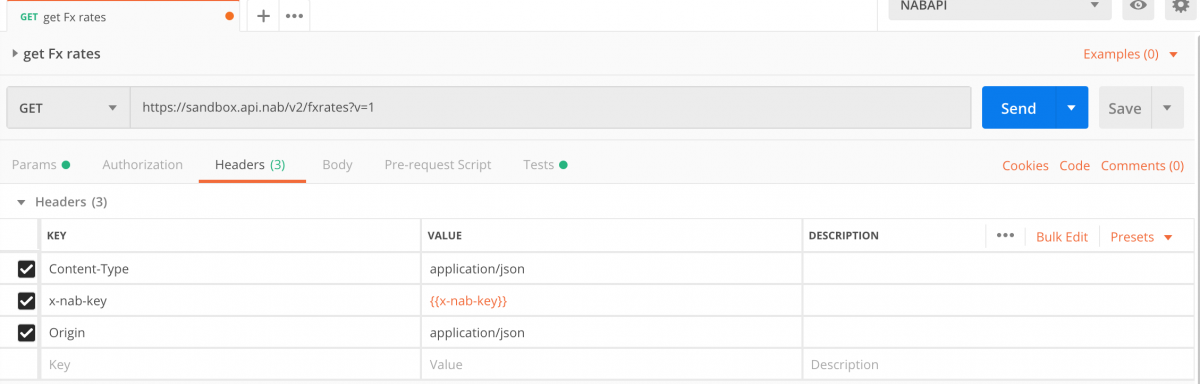
Task: Click the Bulk Edit button
Action: pos(1062,237)
